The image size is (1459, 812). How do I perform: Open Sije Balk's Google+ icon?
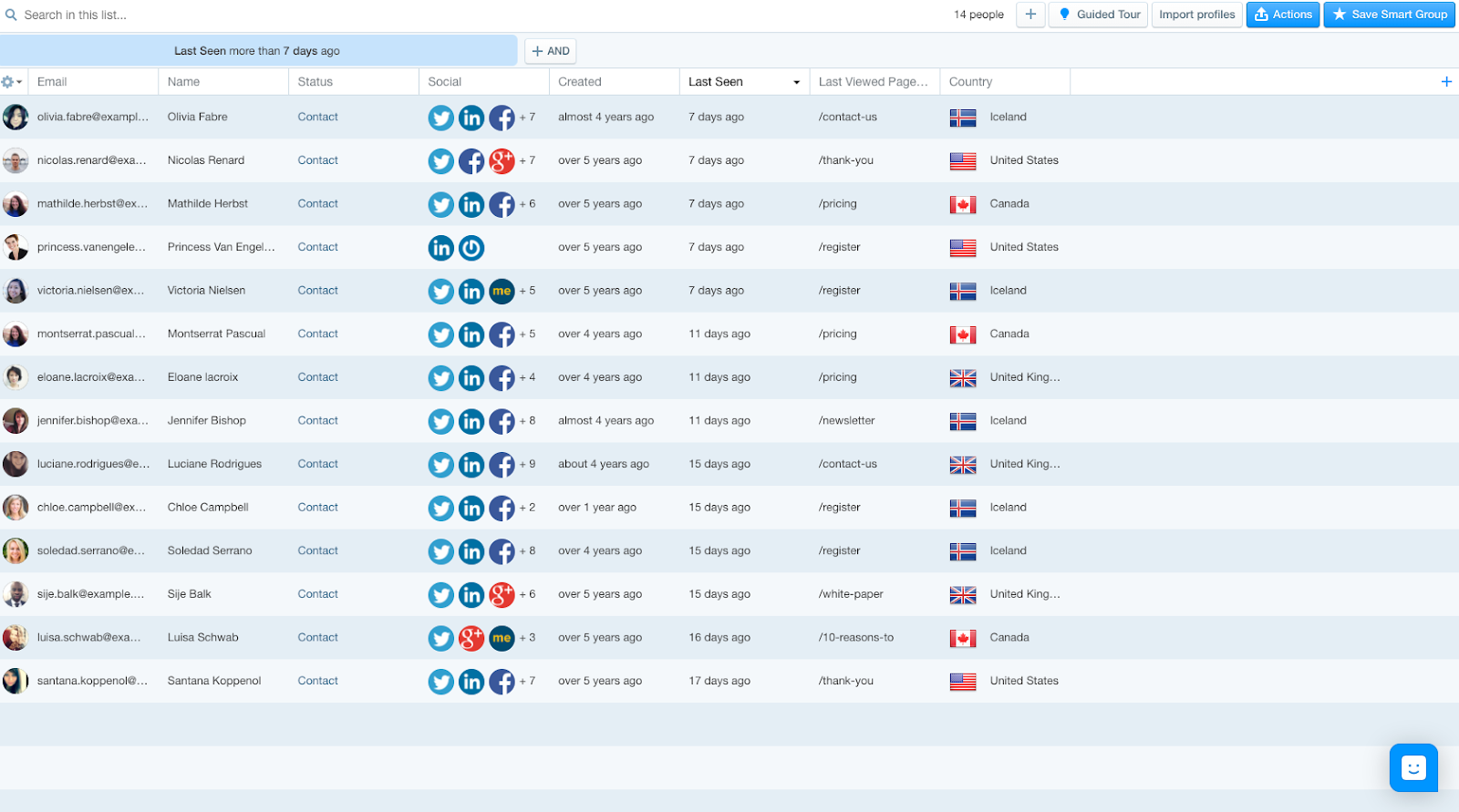coord(502,595)
